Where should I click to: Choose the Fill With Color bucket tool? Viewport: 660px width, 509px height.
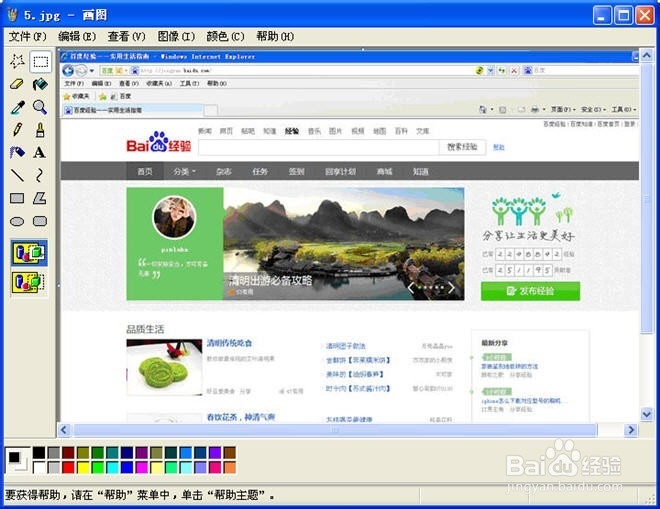(x=40, y=85)
